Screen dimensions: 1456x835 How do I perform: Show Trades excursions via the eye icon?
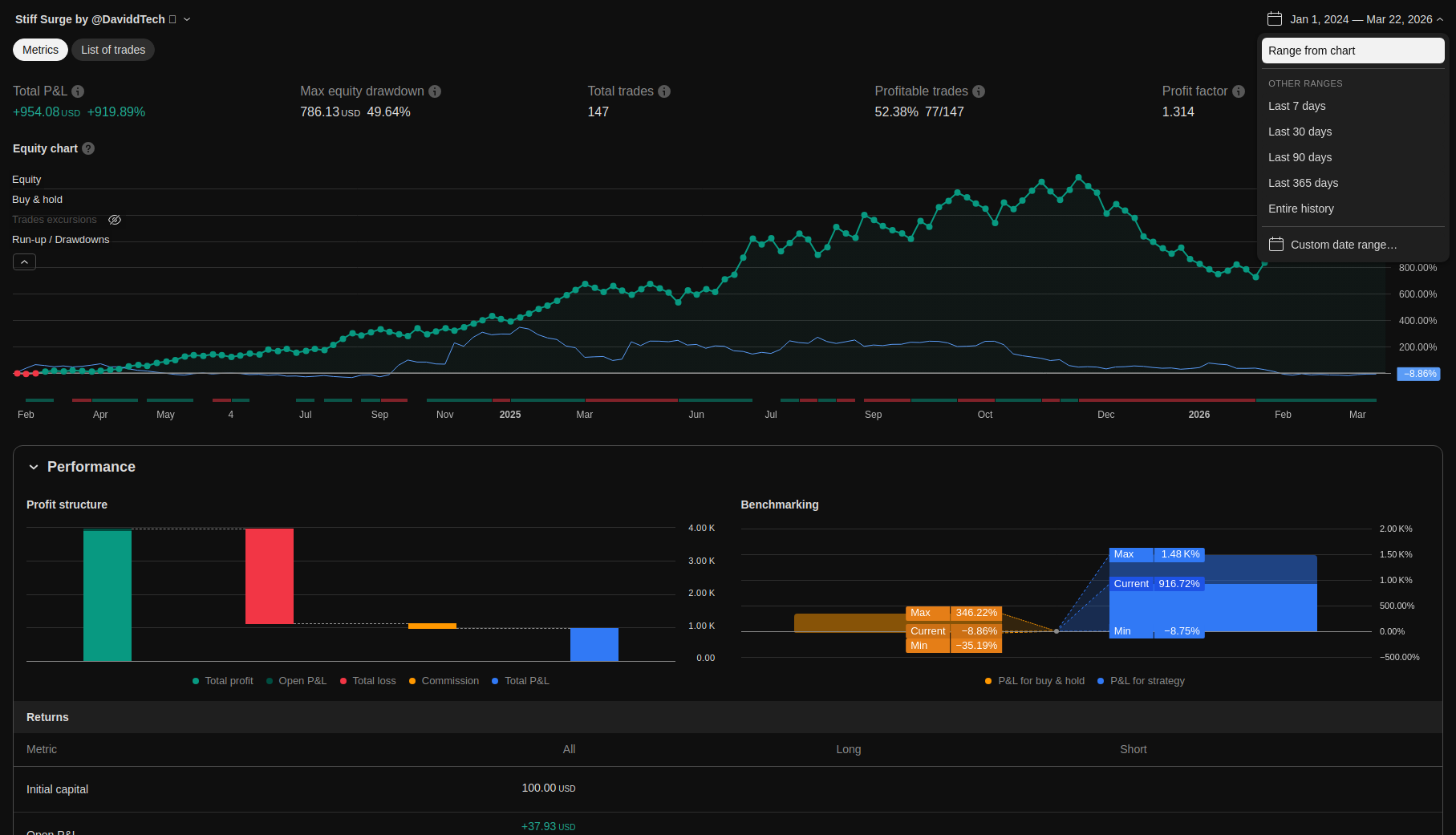[x=115, y=220]
